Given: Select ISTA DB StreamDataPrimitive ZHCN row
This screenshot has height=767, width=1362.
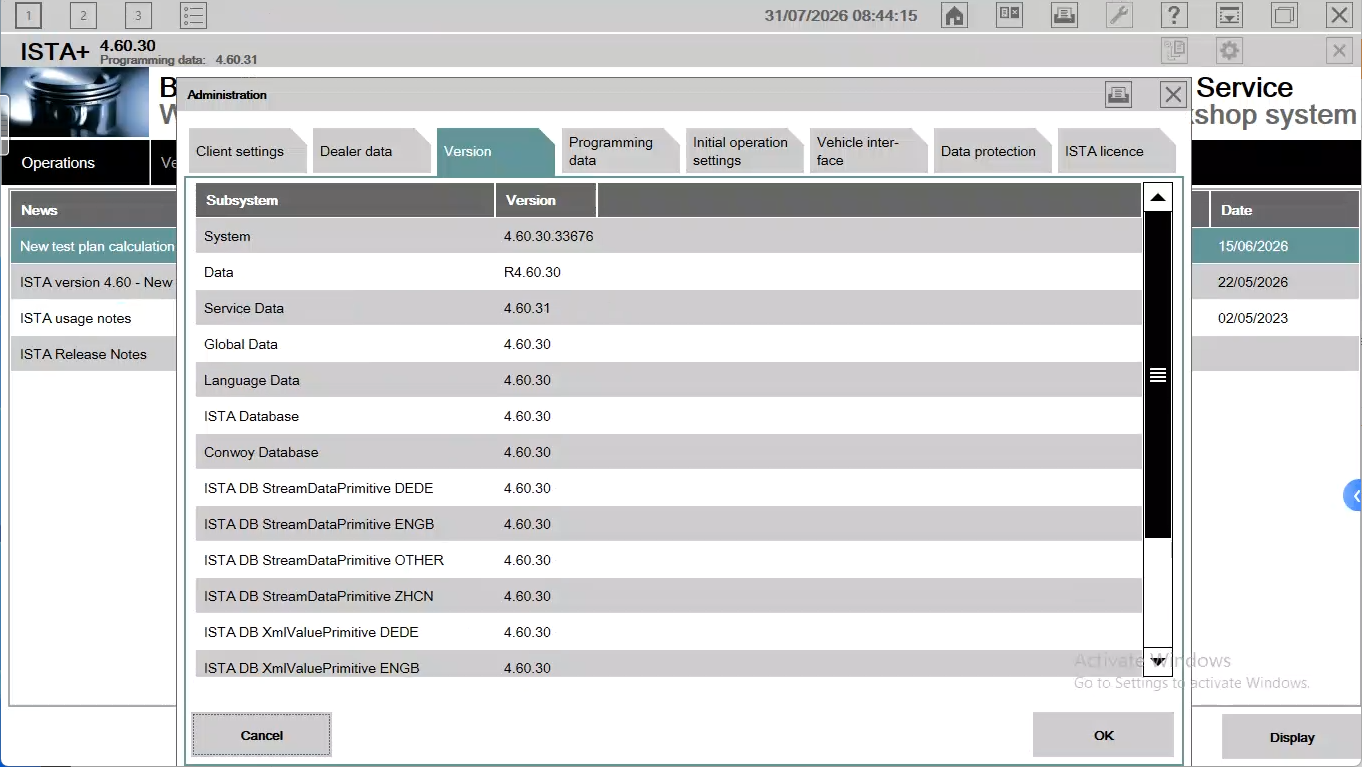Looking at the screenshot, I should tap(669, 596).
